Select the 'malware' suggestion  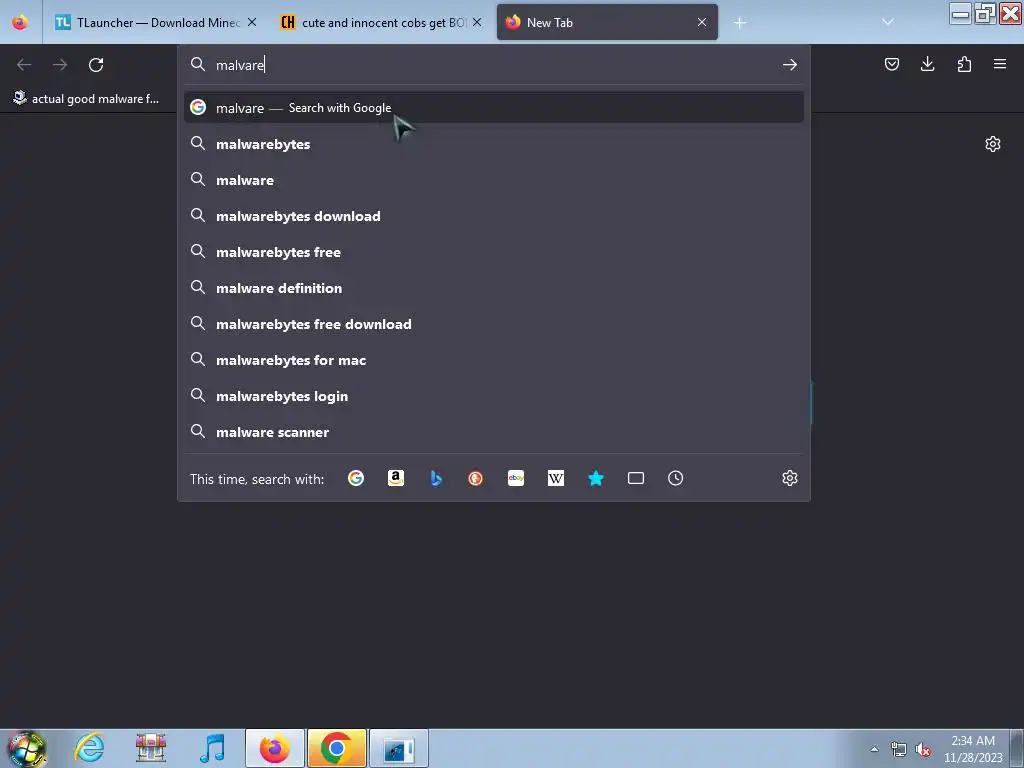494,180
